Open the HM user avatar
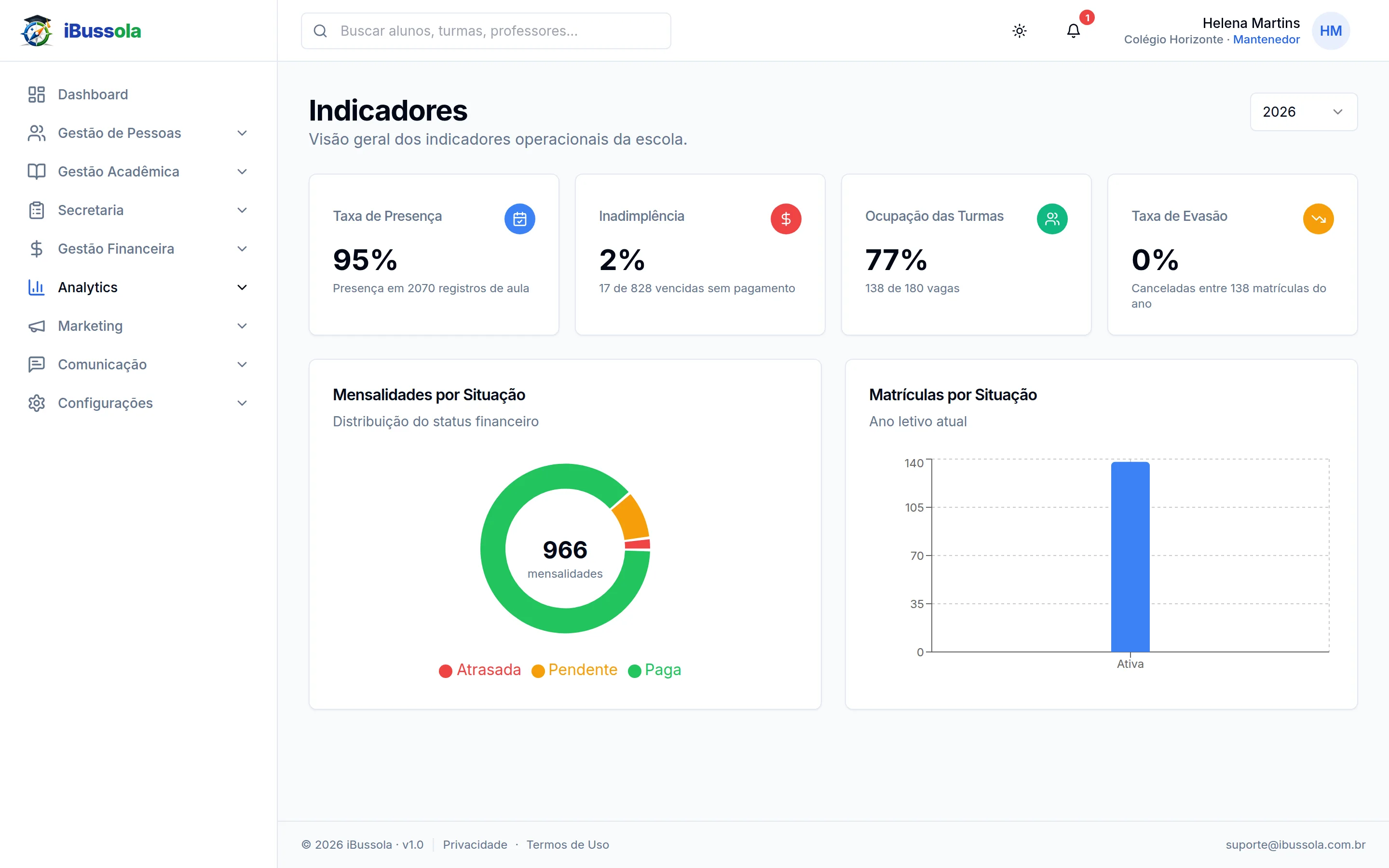1389x868 pixels. click(x=1331, y=31)
